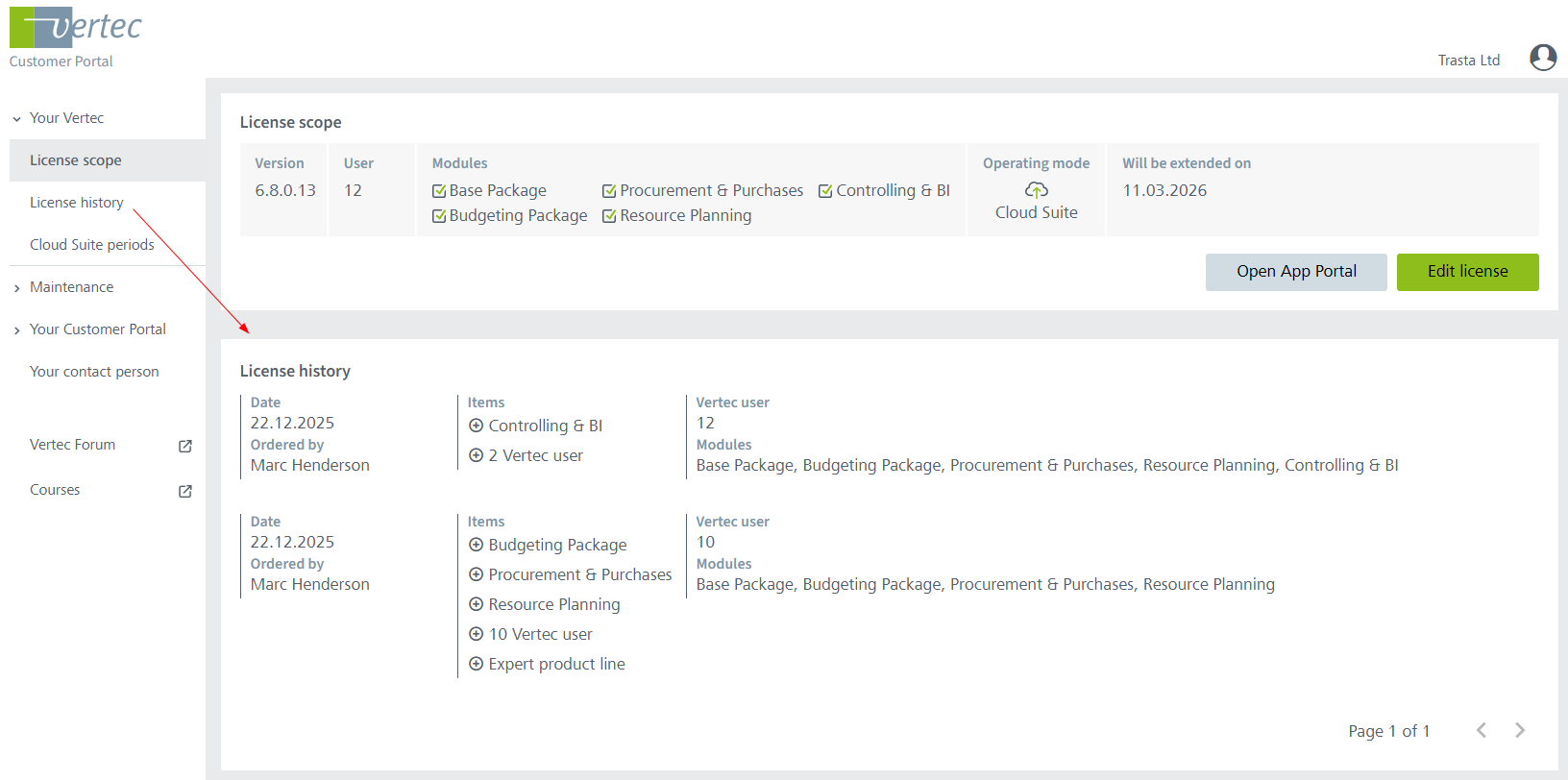Go to next page arrow
Screen dimensions: 1568x780
tap(1520, 730)
